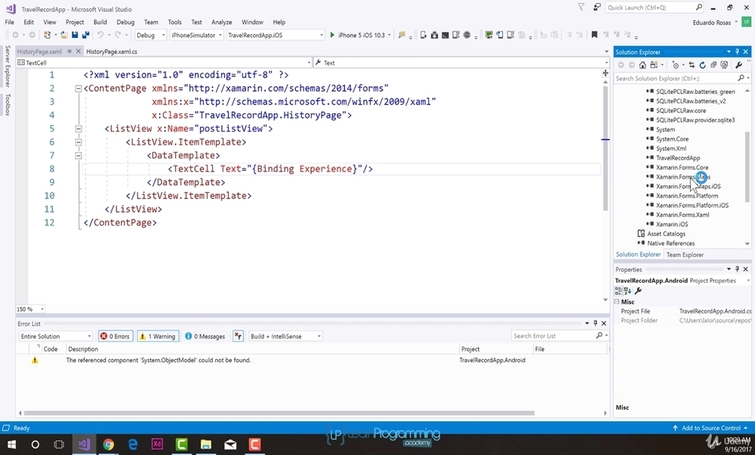755x455 pixels.
Task: Open the Windows Start menu
Action: tap(11, 444)
